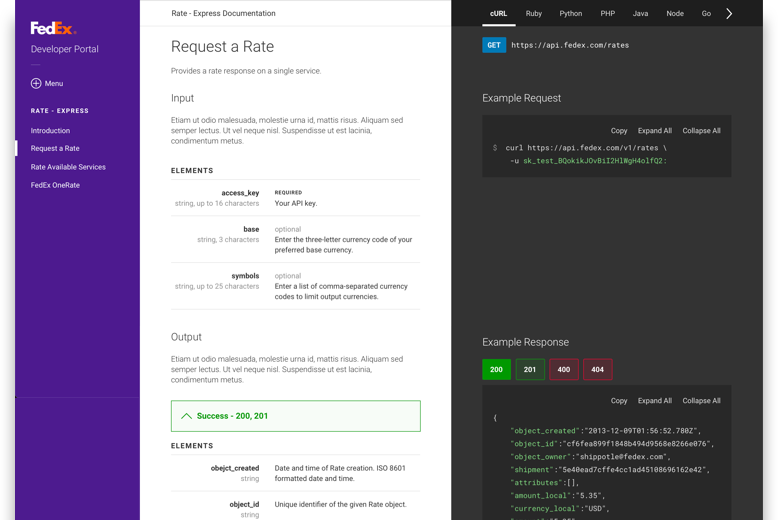Collapse All in Example Response
This screenshot has height=520, width=778.
click(x=701, y=401)
